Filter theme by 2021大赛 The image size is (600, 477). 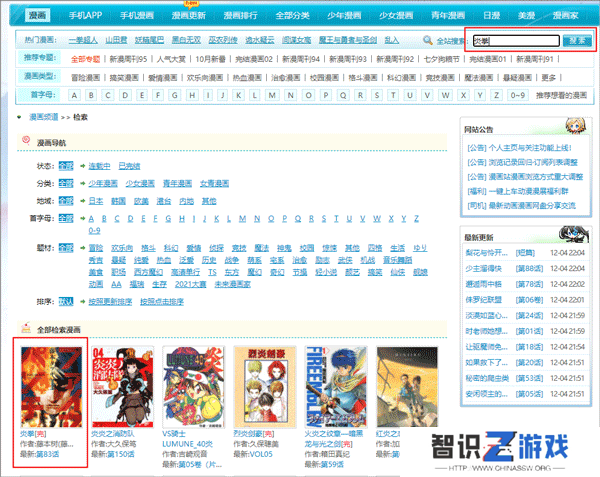190,284
